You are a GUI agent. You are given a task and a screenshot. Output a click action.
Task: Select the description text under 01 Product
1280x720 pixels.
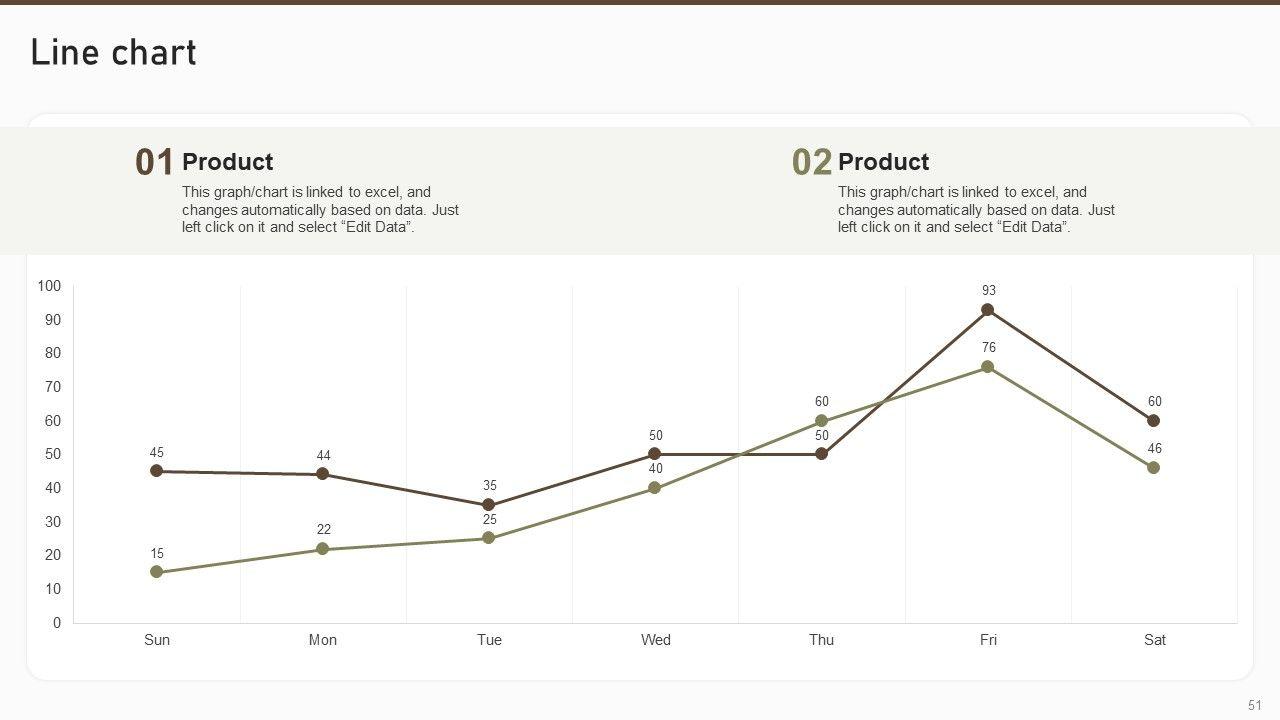click(320, 210)
